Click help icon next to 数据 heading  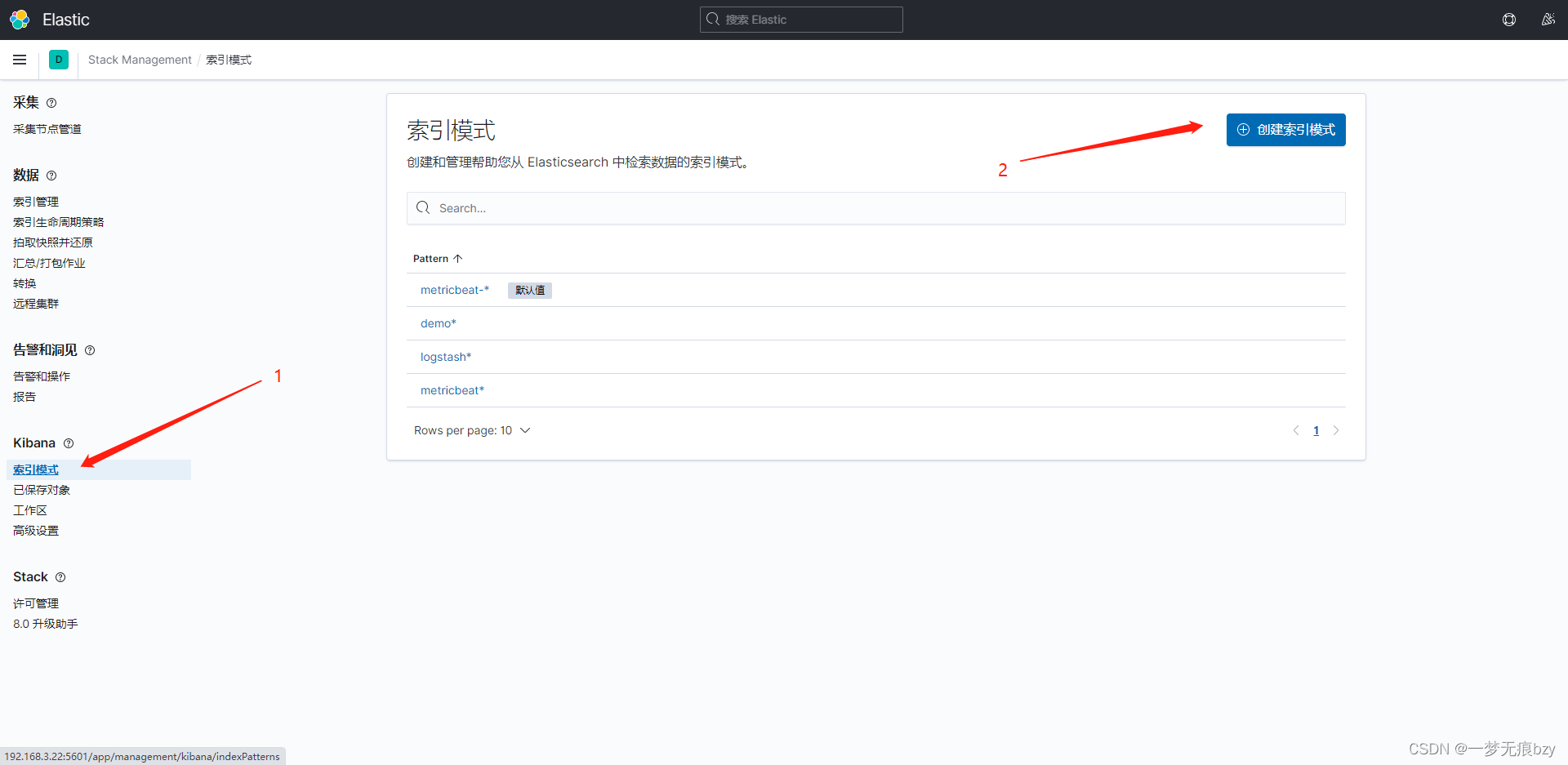pyautogui.click(x=51, y=176)
